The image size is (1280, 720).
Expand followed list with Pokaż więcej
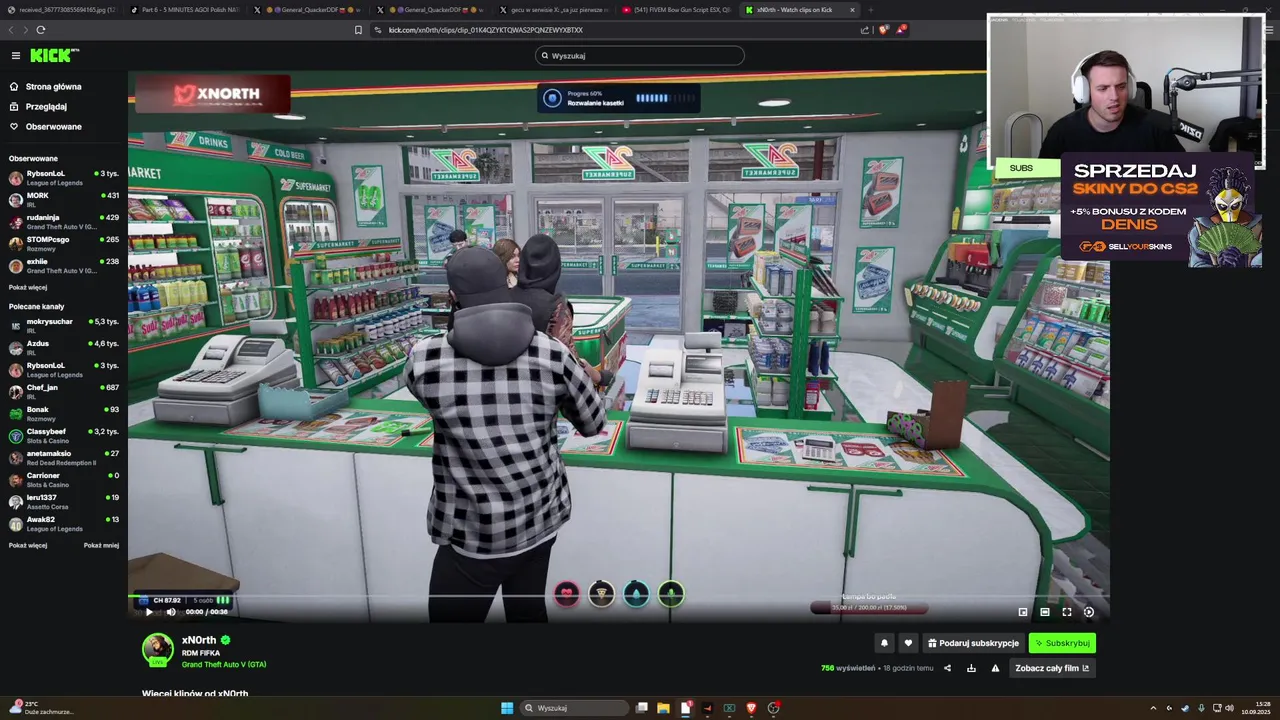28,287
